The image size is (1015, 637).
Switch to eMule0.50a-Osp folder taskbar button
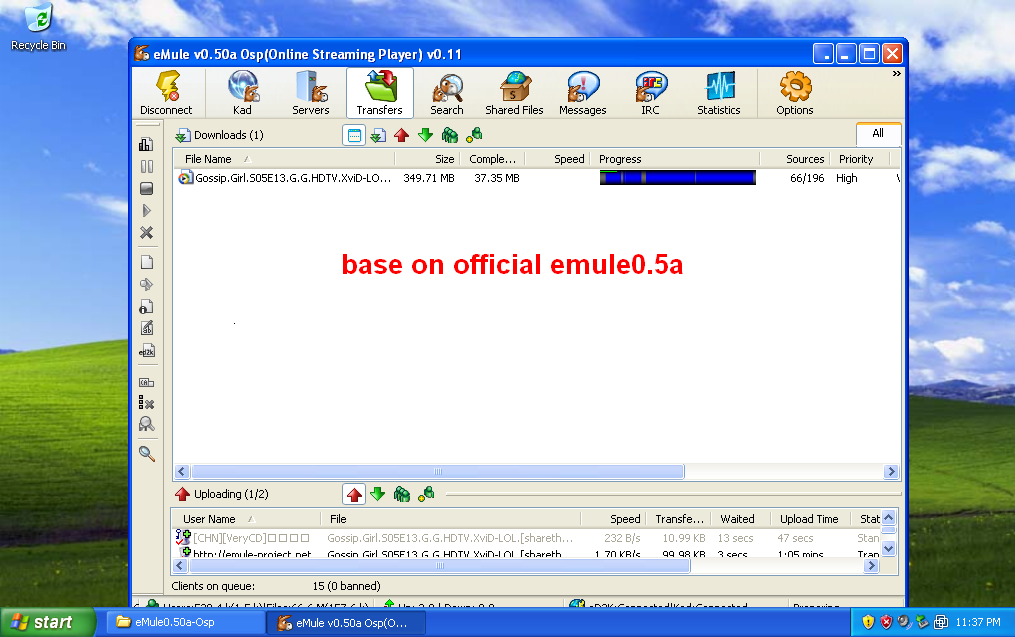click(184, 623)
